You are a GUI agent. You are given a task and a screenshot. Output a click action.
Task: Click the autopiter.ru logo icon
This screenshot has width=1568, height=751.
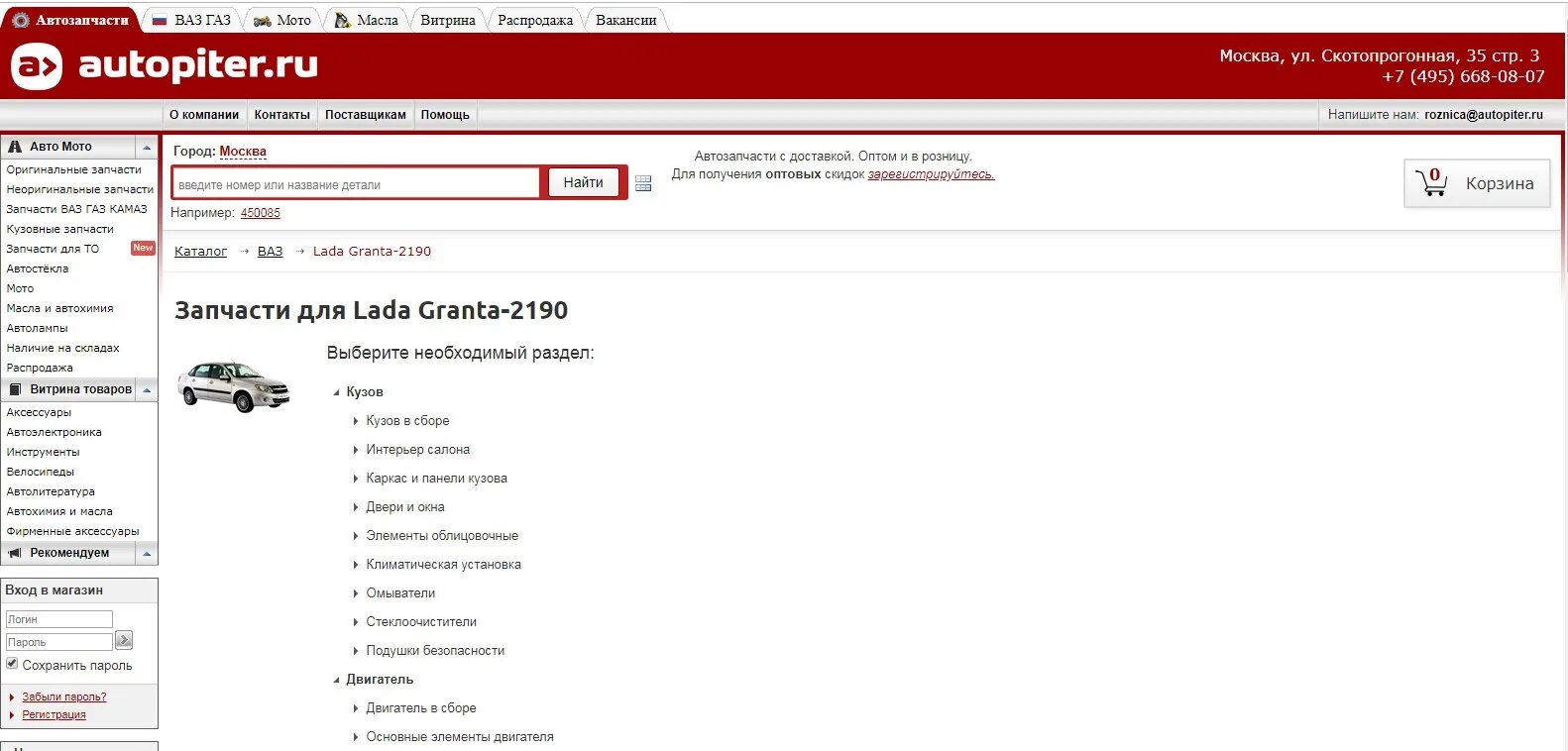click(37, 66)
